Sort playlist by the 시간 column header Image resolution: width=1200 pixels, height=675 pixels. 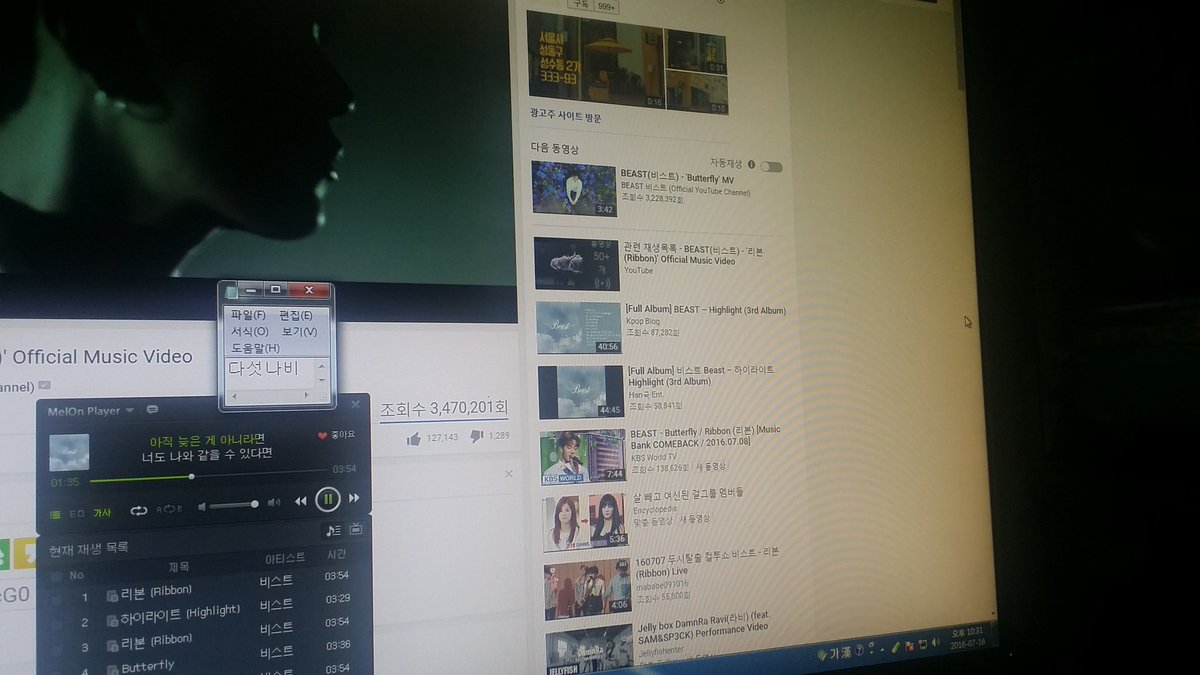tap(336, 555)
